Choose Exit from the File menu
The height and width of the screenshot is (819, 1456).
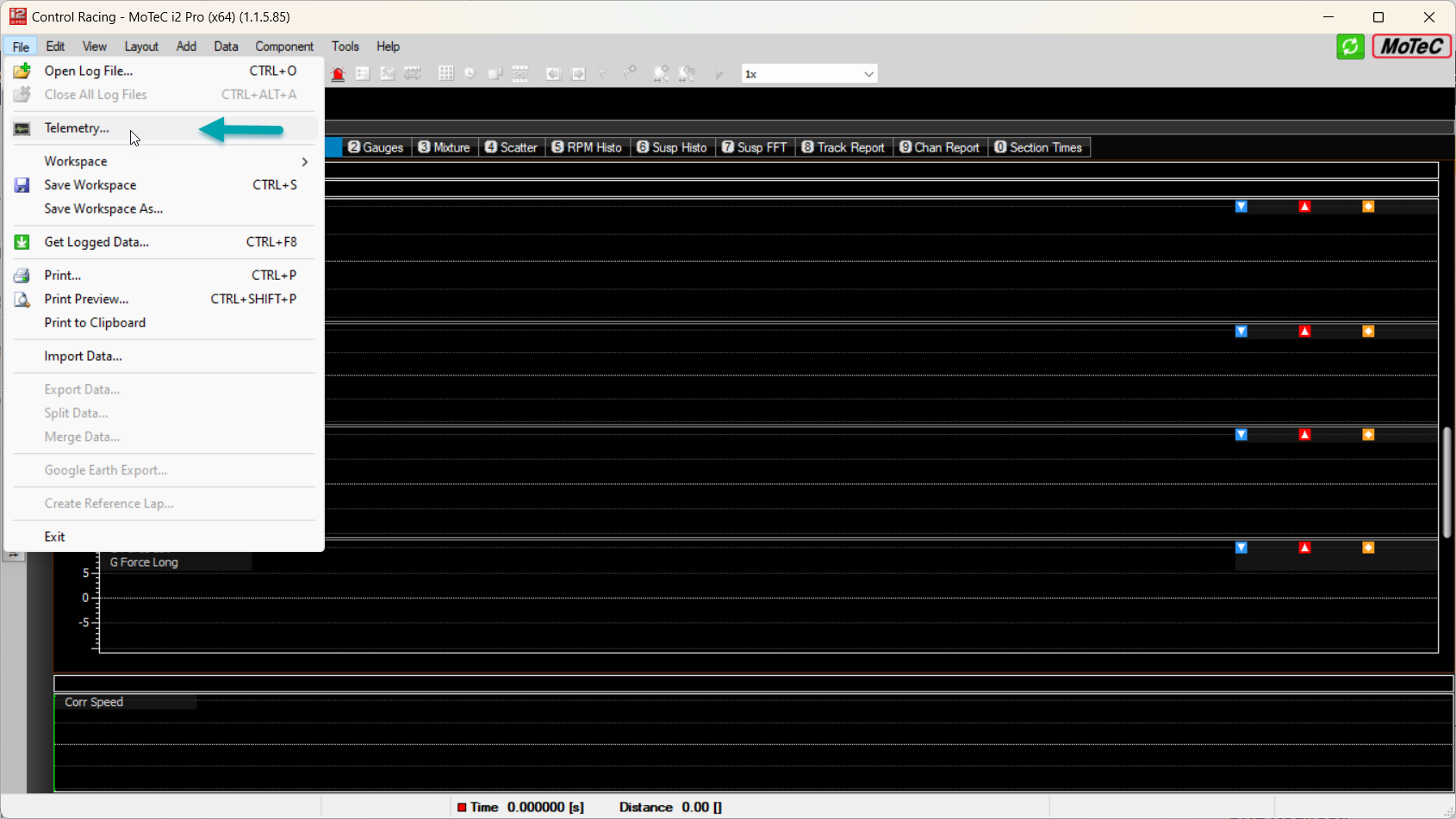tap(164, 537)
